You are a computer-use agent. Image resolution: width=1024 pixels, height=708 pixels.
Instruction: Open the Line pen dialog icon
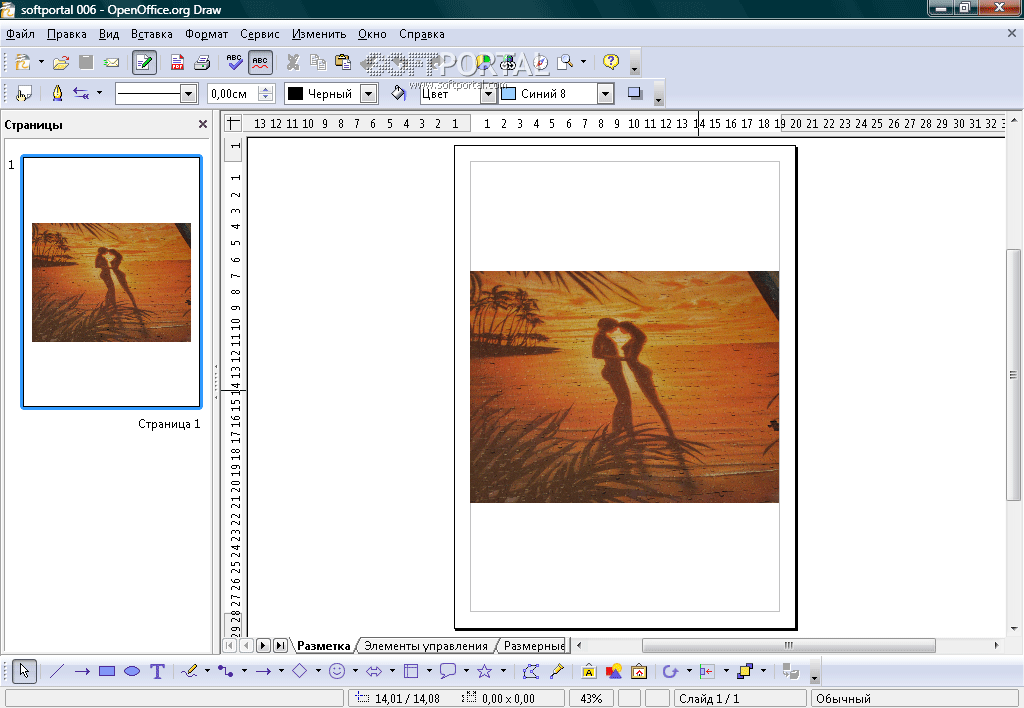pos(57,93)
